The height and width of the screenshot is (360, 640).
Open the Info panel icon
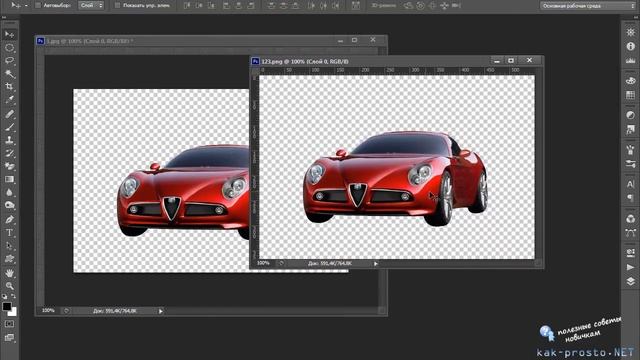(630, 47)
